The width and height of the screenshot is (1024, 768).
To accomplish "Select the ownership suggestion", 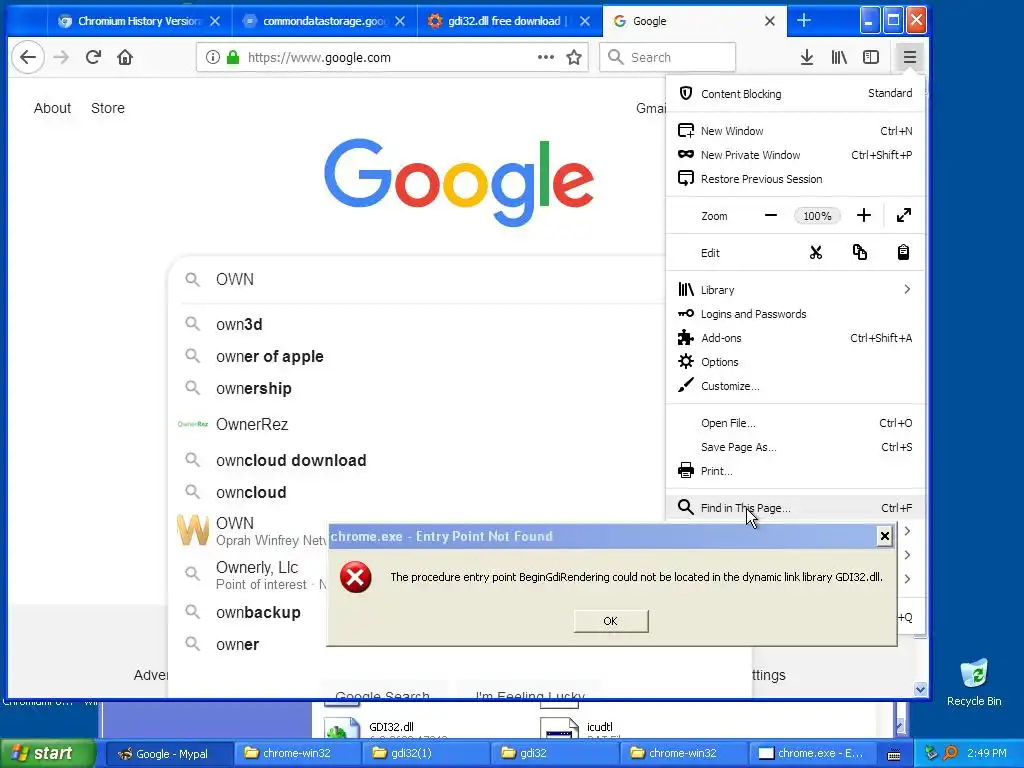I will coord(418,389).
